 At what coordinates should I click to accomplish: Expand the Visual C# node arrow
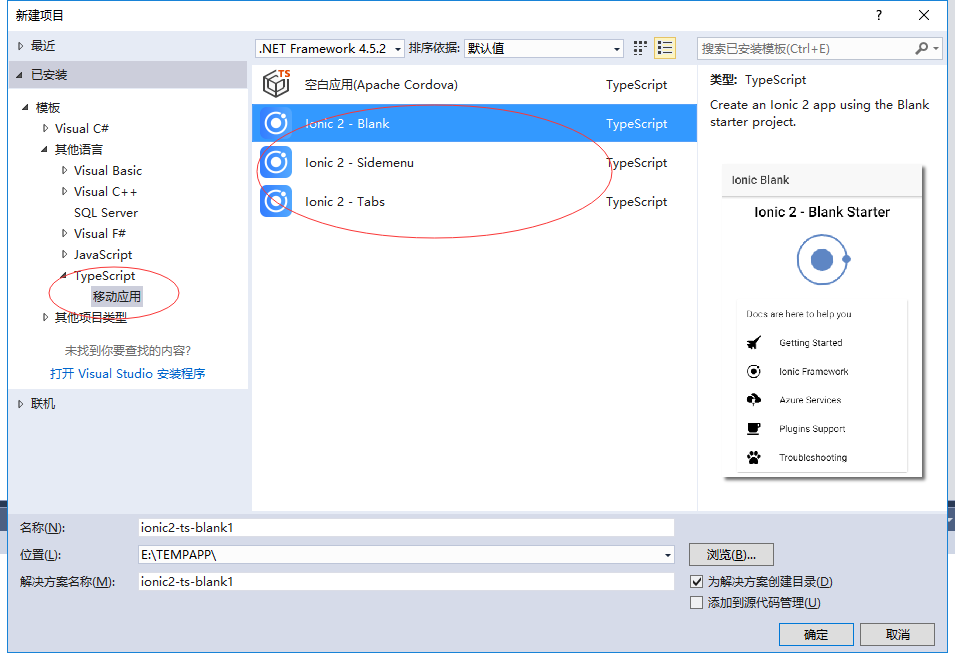point(45,128)
